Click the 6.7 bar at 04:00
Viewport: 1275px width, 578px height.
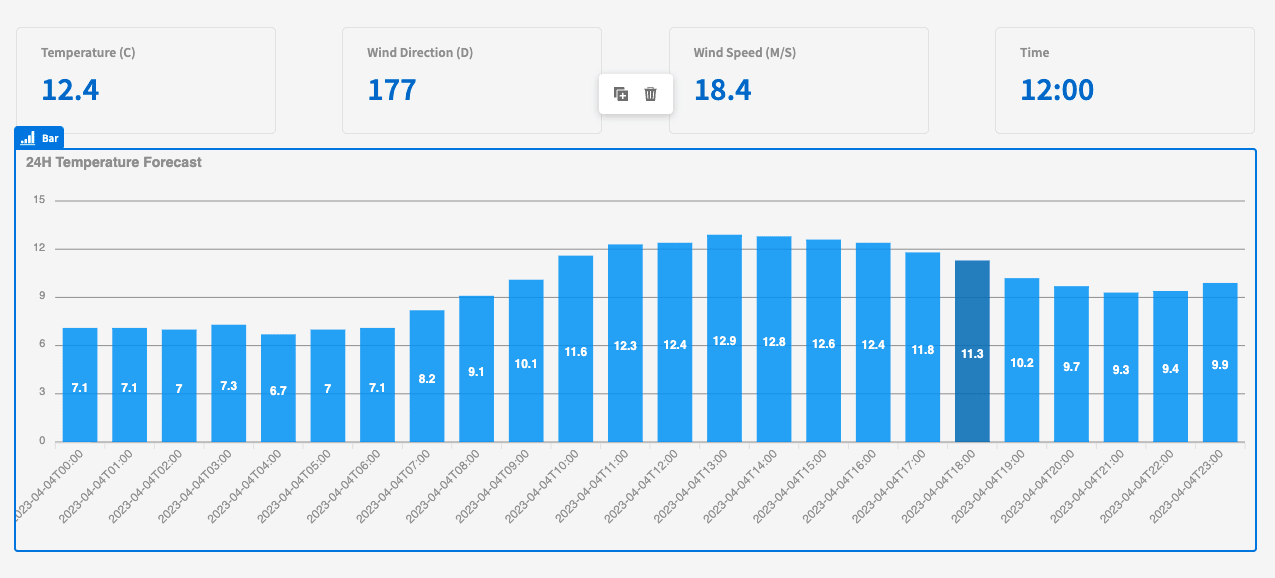[278, 388]
